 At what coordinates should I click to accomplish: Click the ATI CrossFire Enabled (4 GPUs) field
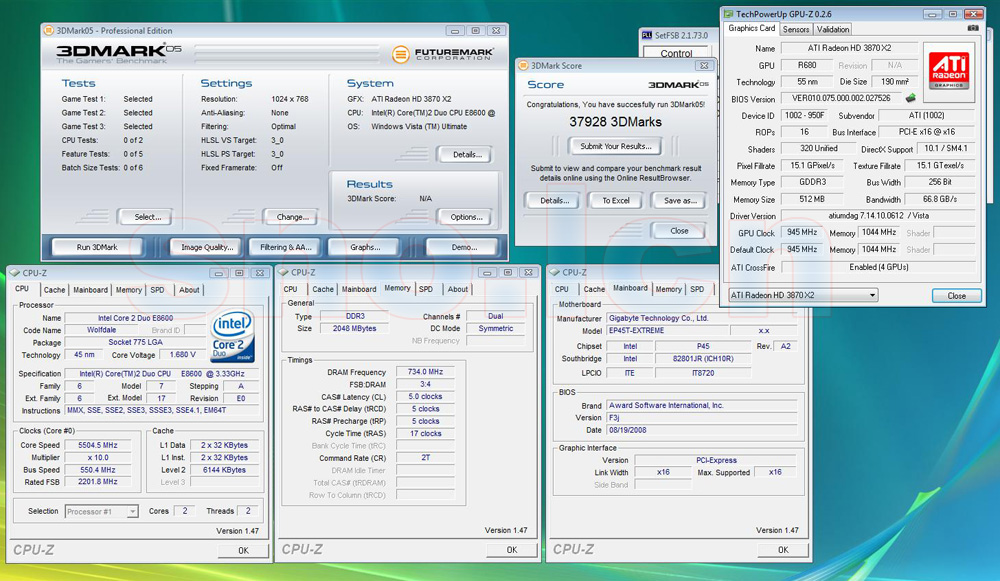(x=878, y=267)
